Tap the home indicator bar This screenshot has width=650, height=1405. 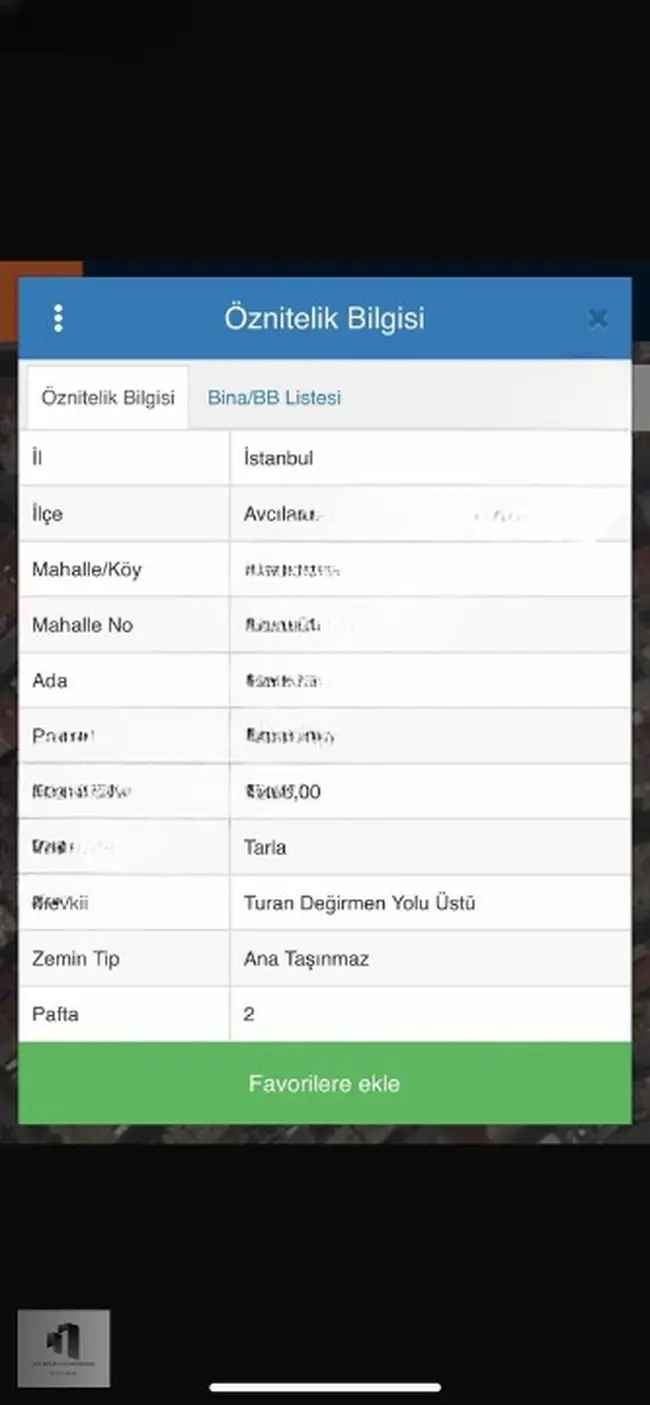tap(325, 1387)
